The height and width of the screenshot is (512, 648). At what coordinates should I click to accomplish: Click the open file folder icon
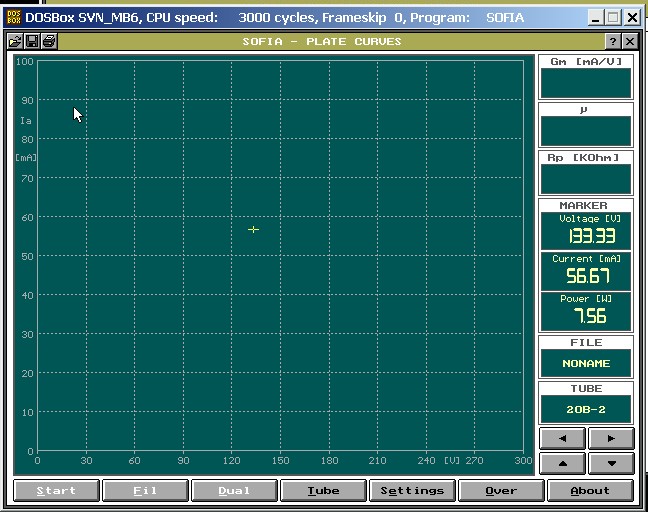tap(15, 41)
